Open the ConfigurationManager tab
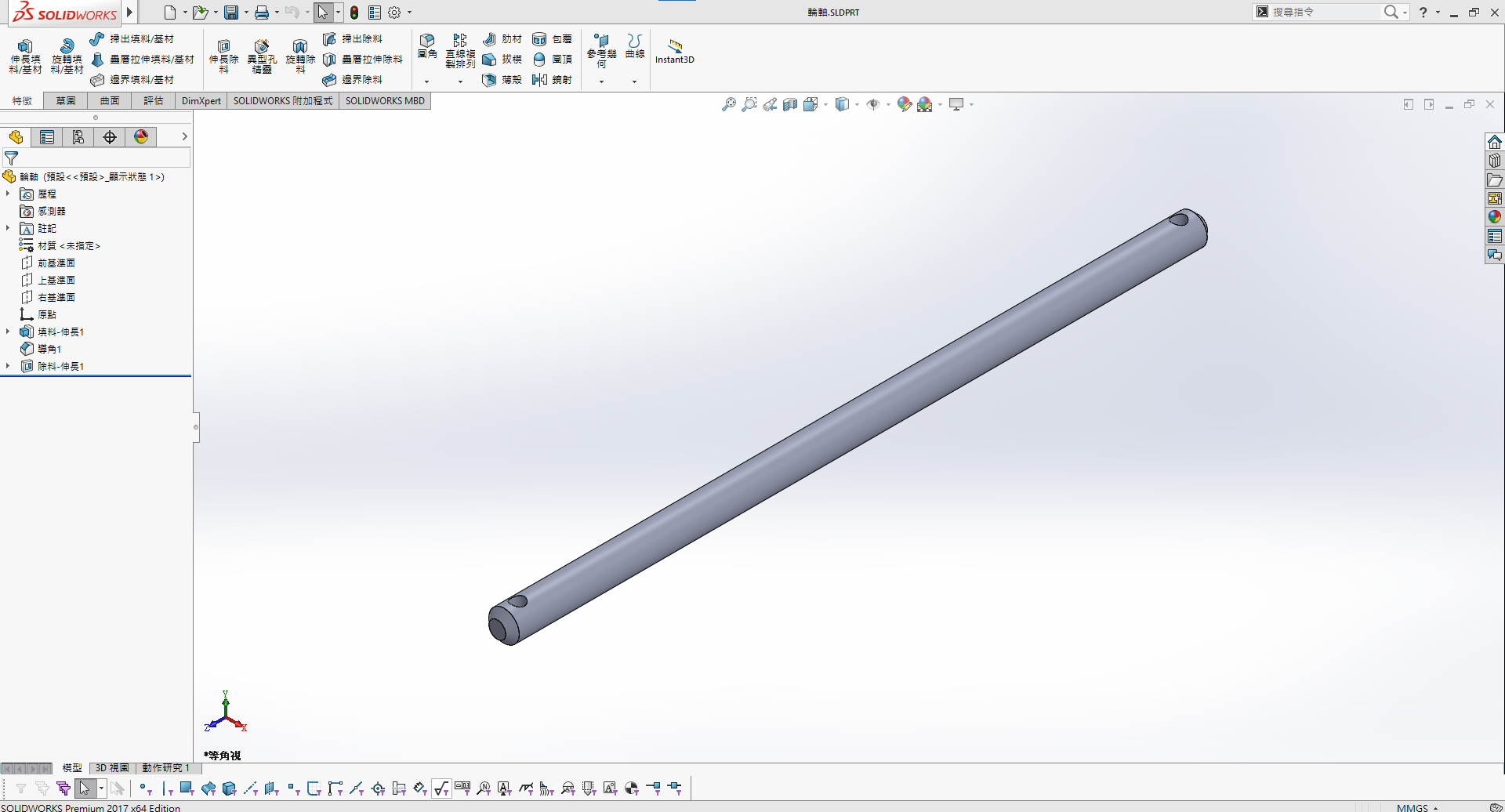The width and height of the screenshot is (1505, 812). click(x=78, y=137)
